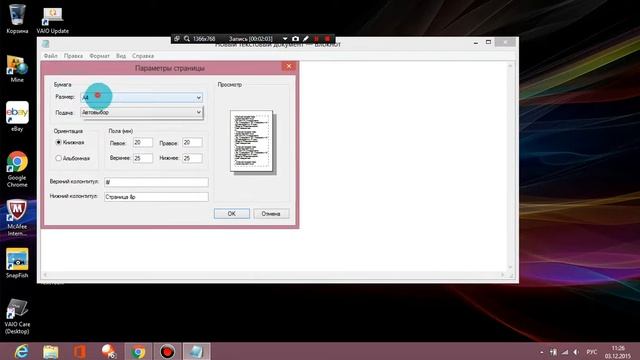Click the Notepad horizontal scrollbar right arrow

pyautogui.click(x=502, y=275)
